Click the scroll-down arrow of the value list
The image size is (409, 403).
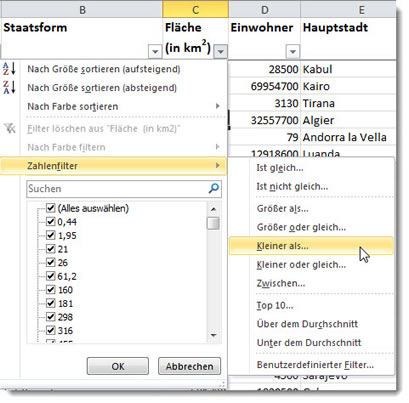[213, 335]
